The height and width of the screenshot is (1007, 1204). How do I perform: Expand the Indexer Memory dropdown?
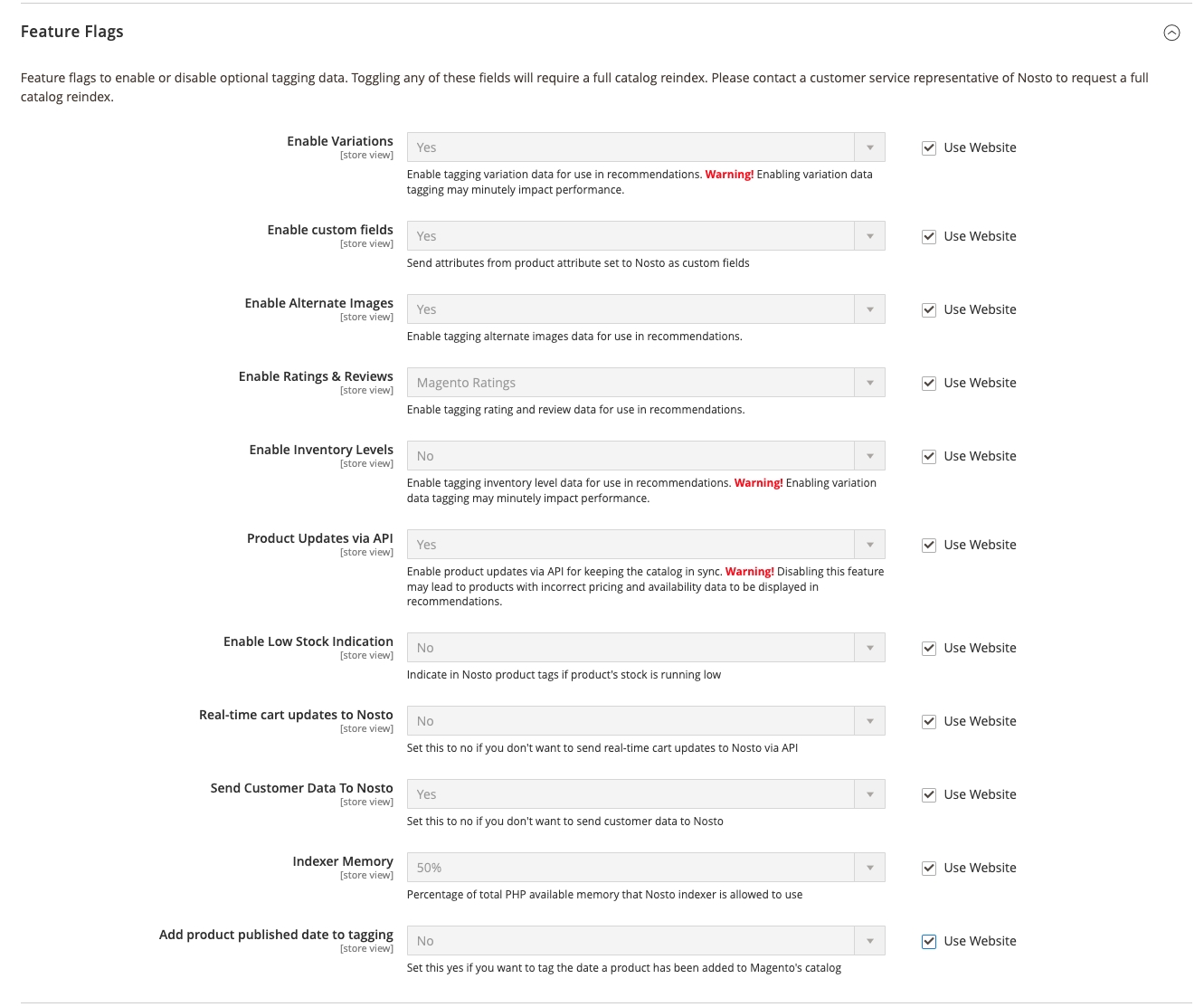point(645,868)
